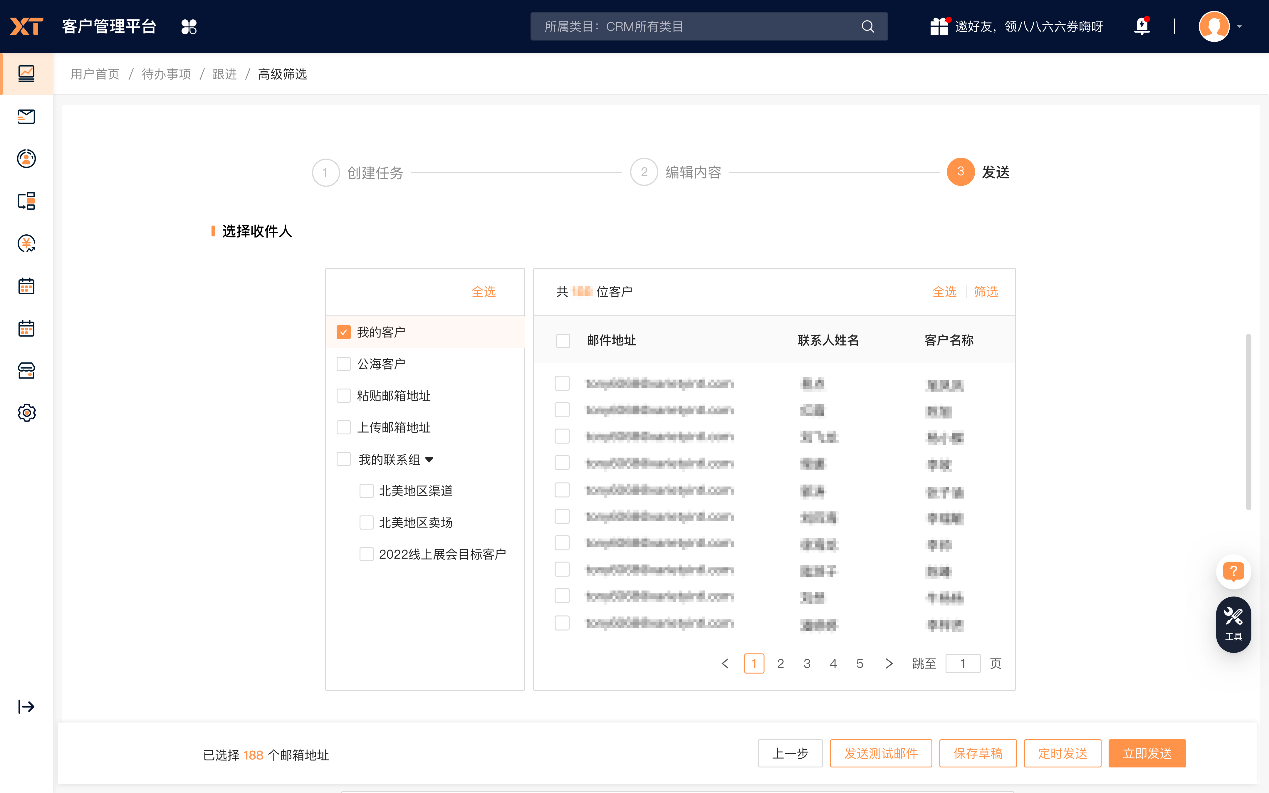Click the notification bell with red badge
Image resolution: width=1269 pixels, height=793 pixels.
tap(1141, 26)
